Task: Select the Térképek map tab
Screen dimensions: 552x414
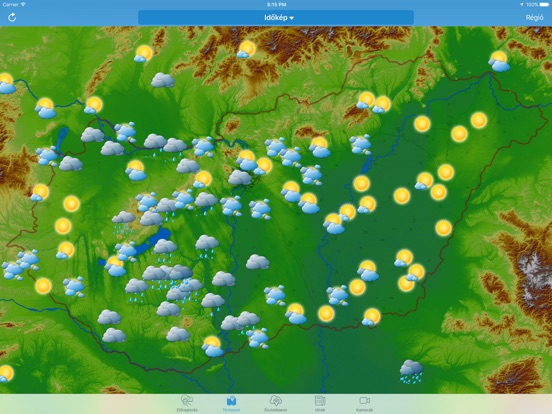Action: tap(231, 403)
